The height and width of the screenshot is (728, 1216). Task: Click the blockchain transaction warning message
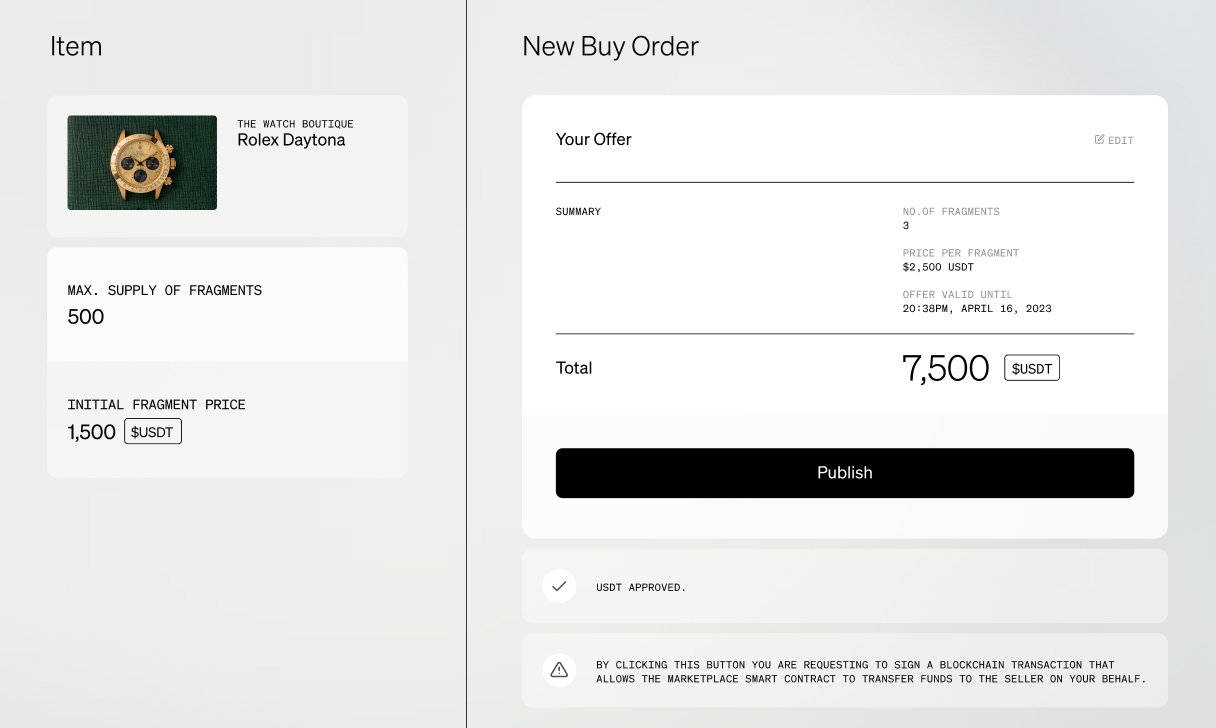(870, 672)
